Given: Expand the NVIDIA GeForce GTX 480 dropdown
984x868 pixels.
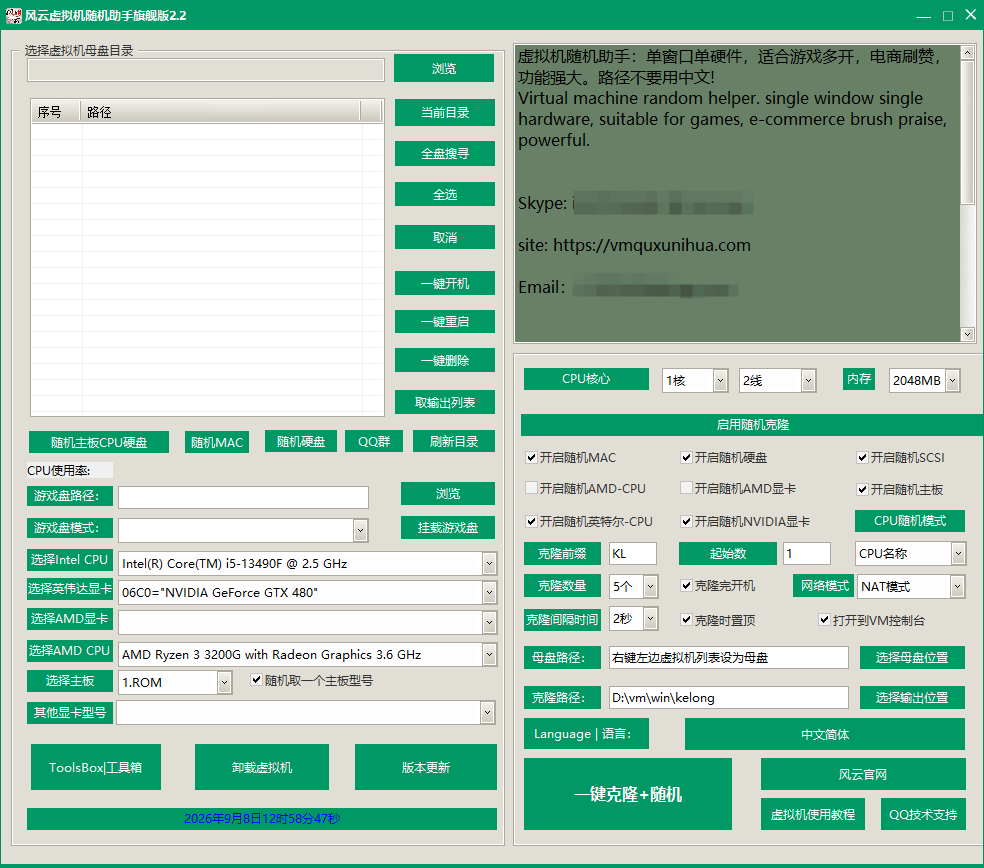Looking at the screenshot, I should pos(489,592).
